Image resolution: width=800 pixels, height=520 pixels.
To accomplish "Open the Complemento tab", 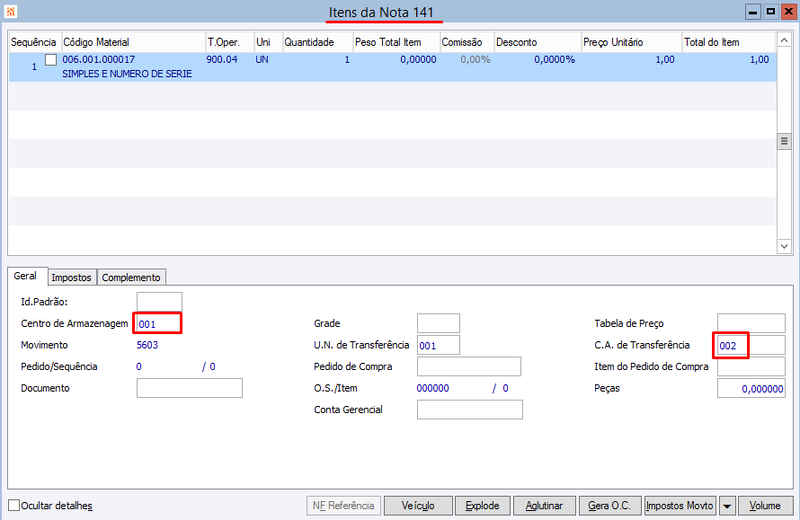I will [131, 277].
